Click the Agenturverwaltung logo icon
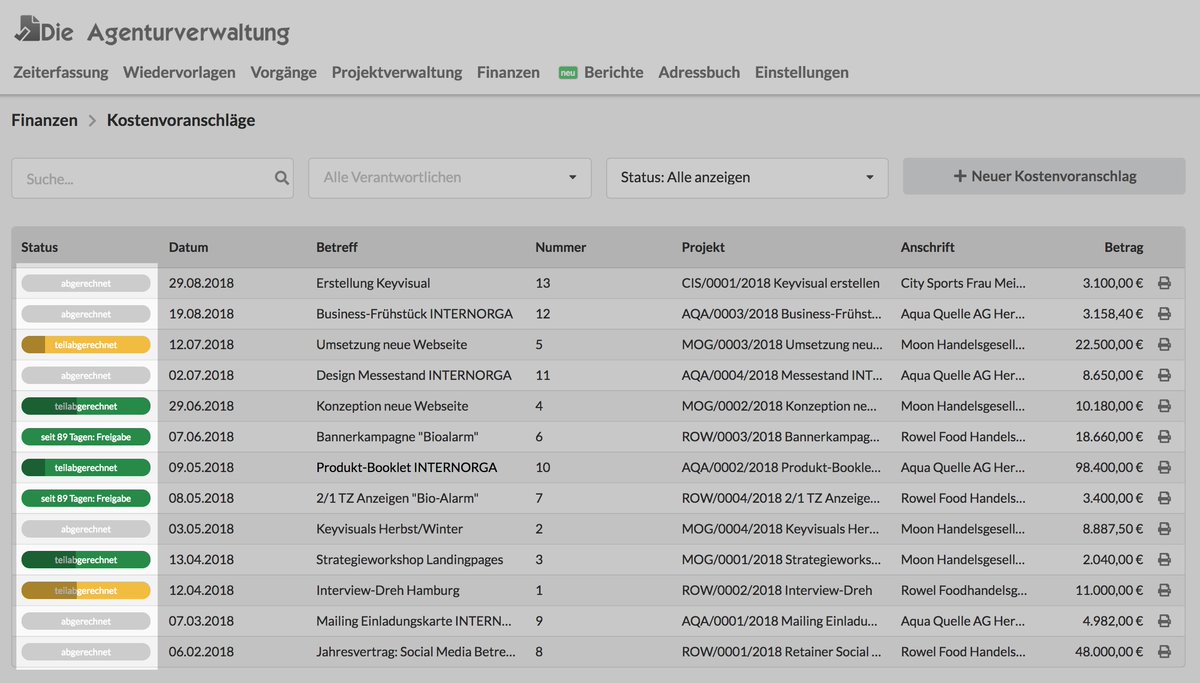The width and height of the screenshot is (1200, 683). [x=26, y=31]
